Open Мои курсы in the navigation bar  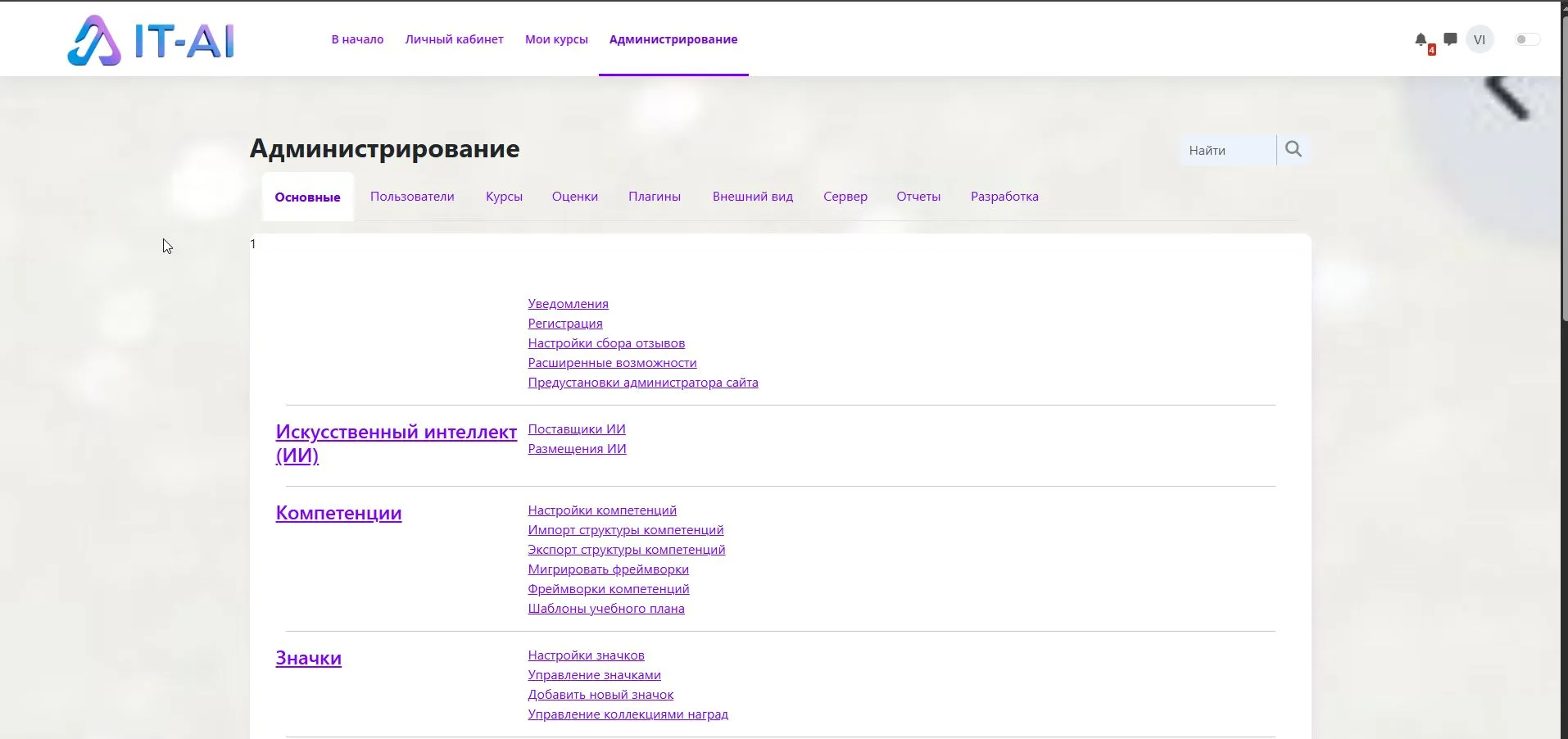(x=556, y=39)
